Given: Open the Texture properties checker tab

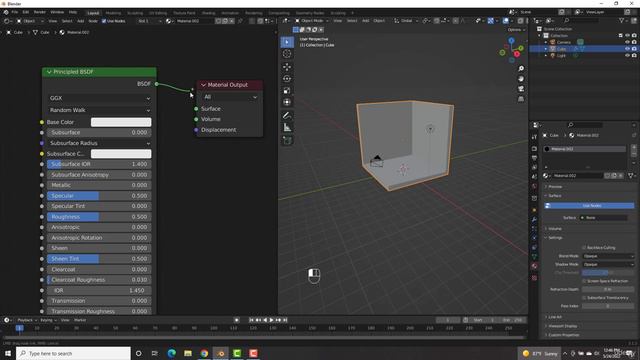Looking at the screenshot, I should (534, 278).
